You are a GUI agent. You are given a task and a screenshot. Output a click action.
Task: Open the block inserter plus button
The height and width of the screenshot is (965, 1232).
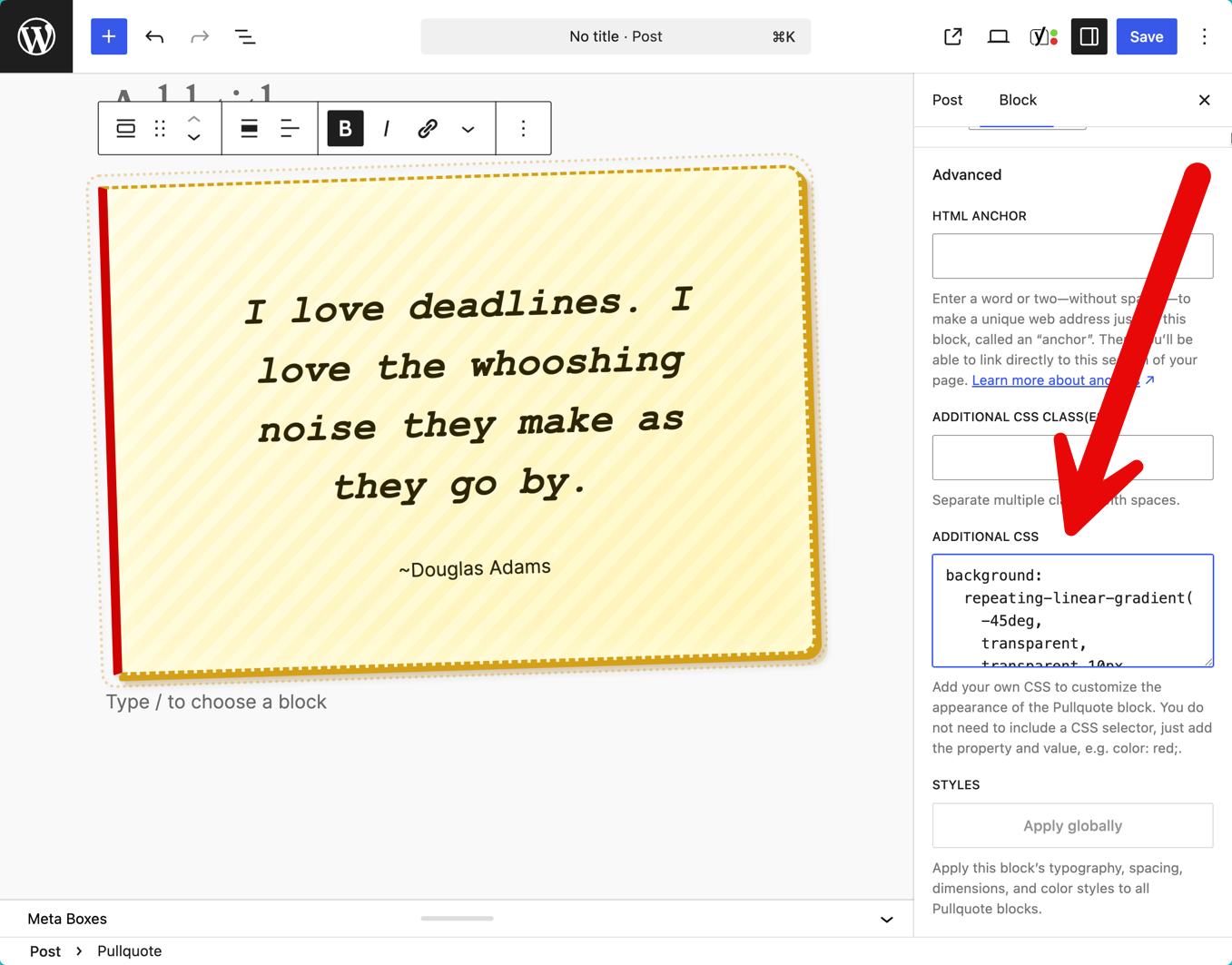coord(109,36)
